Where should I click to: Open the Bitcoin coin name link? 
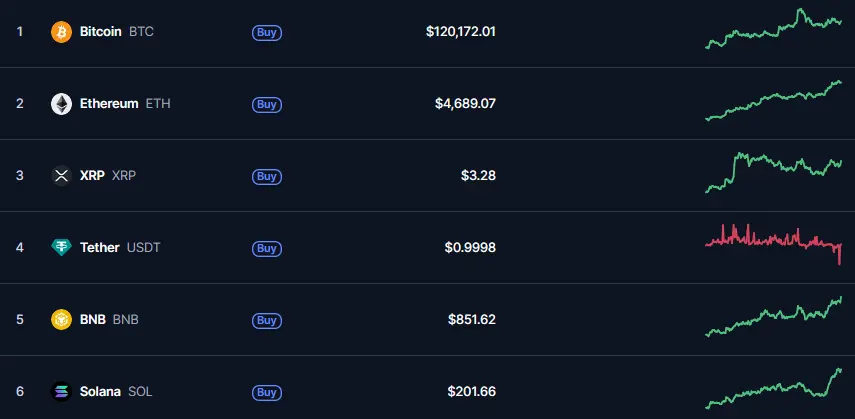pyautogui.click(x=100, y=32)
